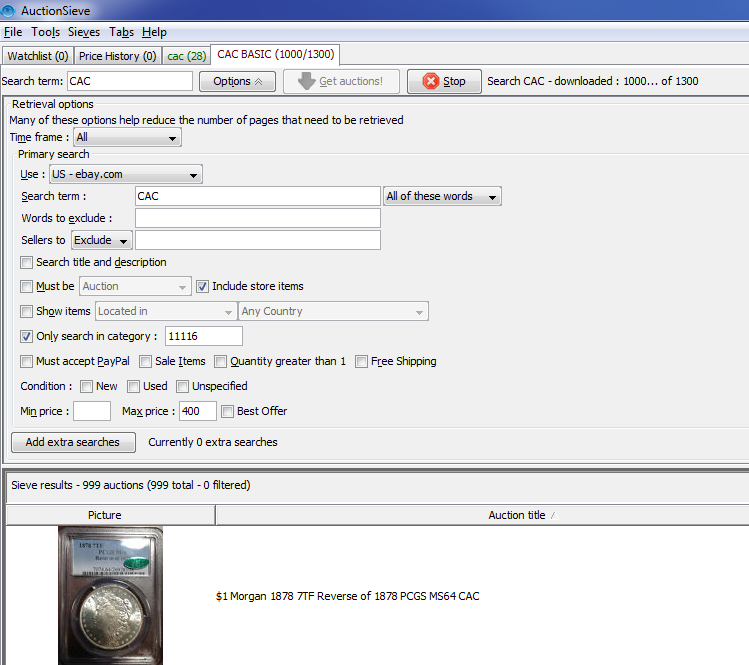Toggle the Must be checkbox
Screen dimensions: 749x665
pyautogui.click(x=26, y=286)
